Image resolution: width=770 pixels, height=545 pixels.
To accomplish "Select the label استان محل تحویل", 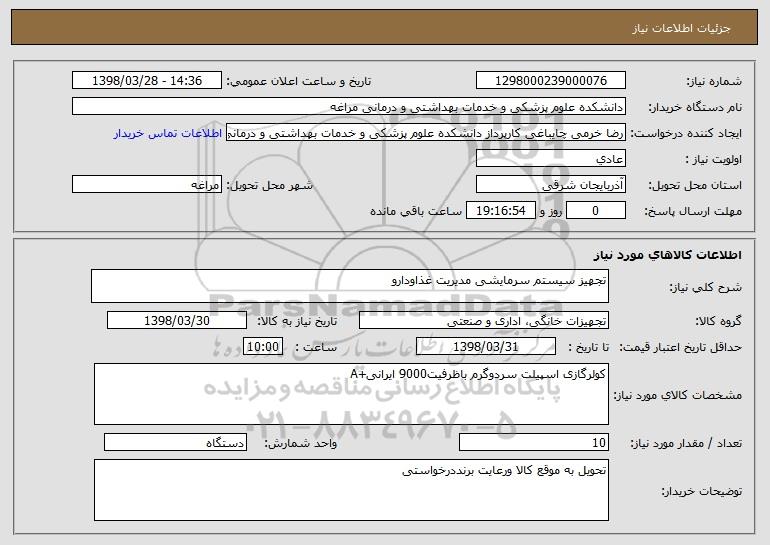I will click(x=695, y=186).
